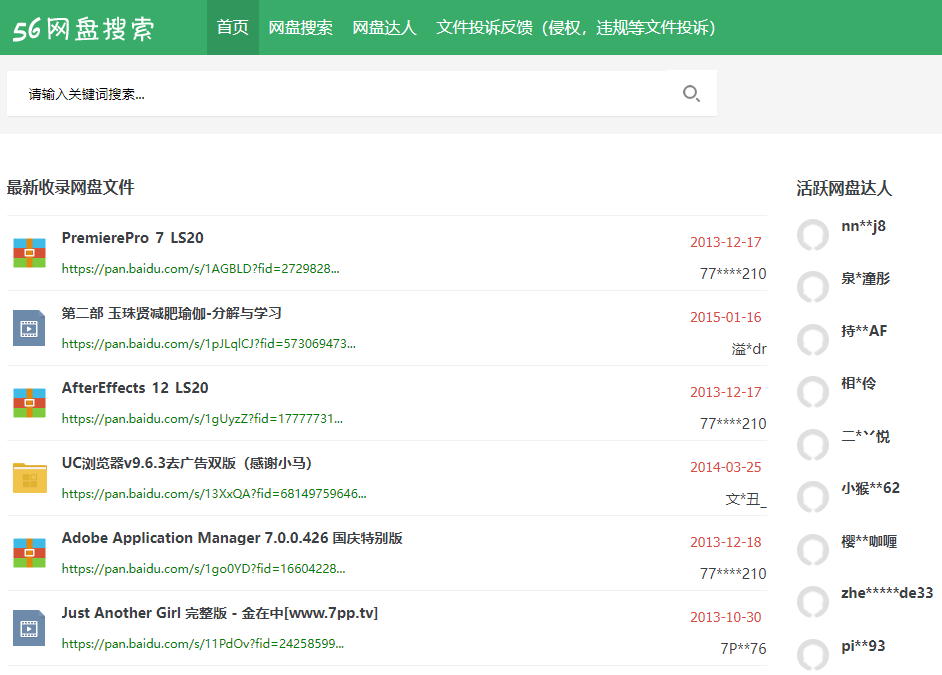The image size is (942, 675).
Task: Click video file icon beside Just Another Girl
Action: pyautogui.click(x=29, y=628)
